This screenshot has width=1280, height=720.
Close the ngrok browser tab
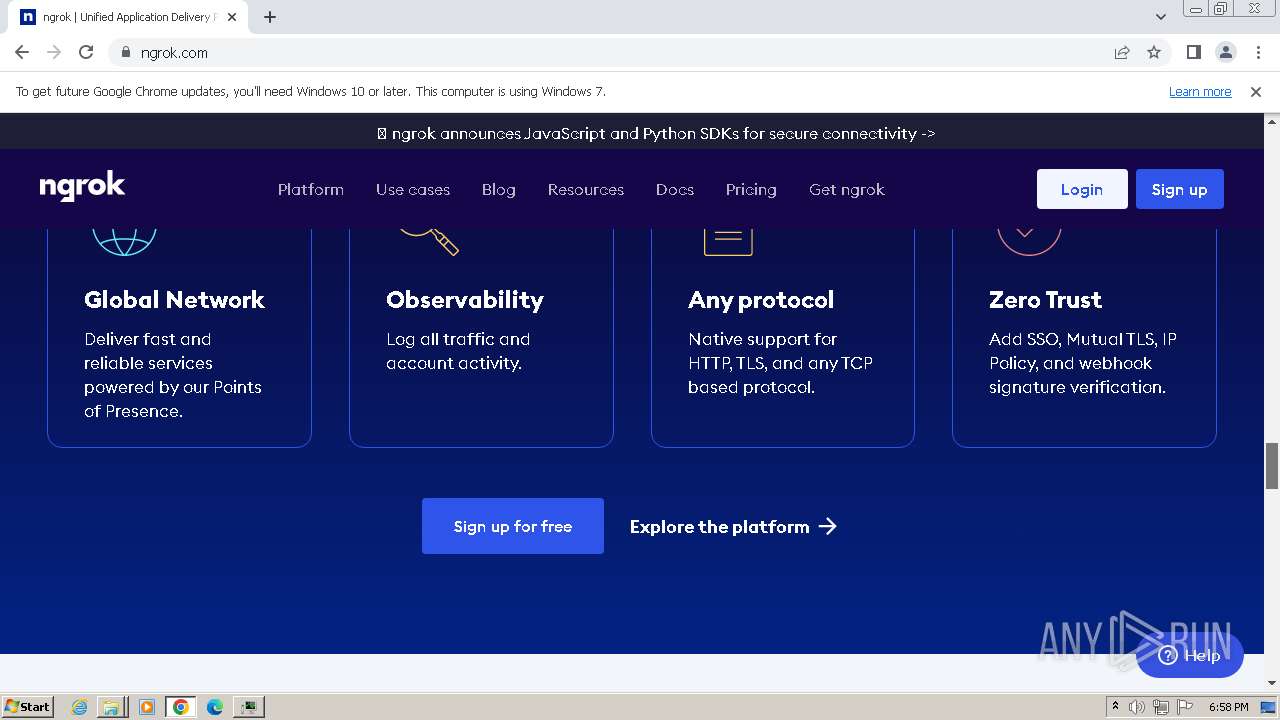(232, 17)
